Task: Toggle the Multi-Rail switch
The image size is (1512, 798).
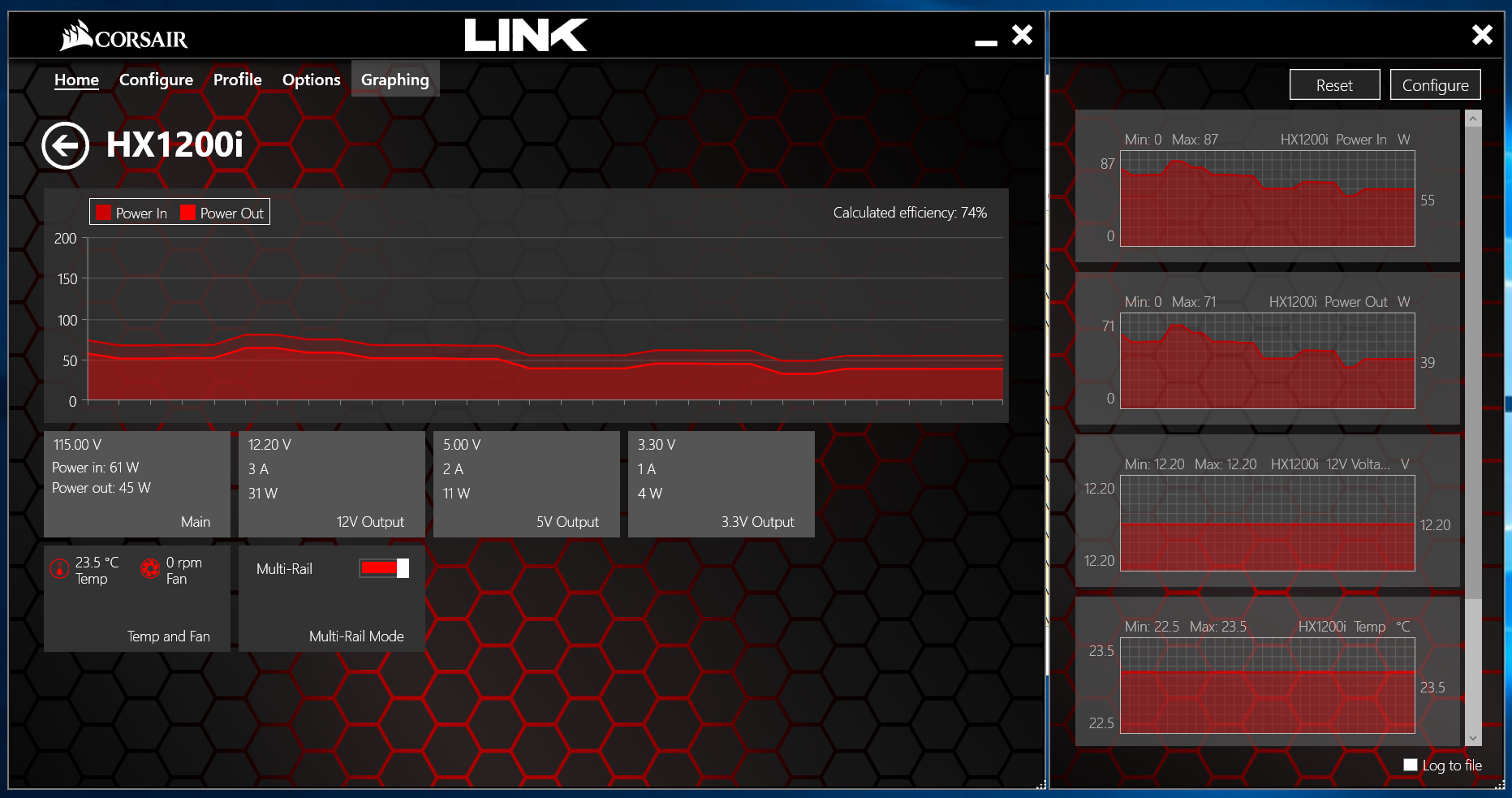Action: 384,568
